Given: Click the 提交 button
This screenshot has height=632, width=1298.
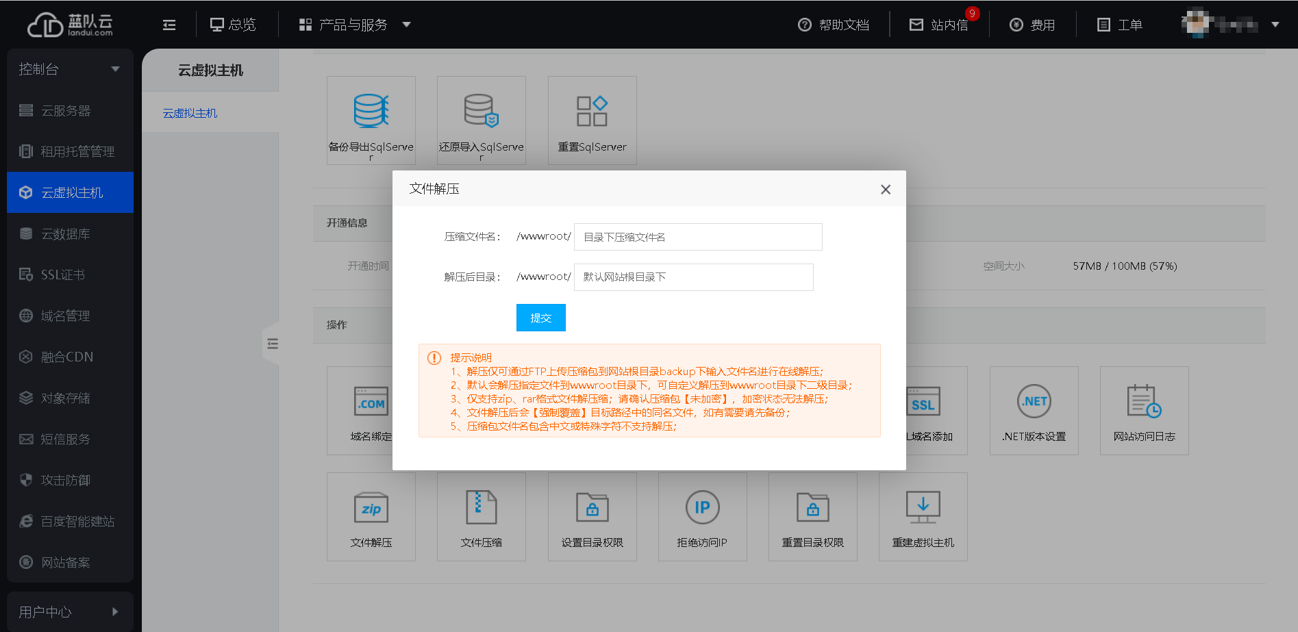Looking at the screenshot, I should point(540,317).
